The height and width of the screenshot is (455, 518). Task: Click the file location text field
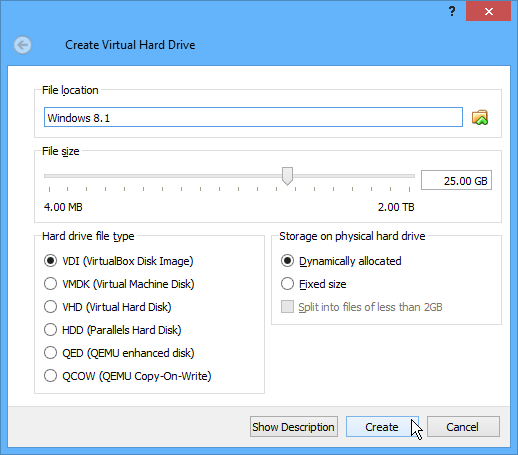tap(253, 117)
